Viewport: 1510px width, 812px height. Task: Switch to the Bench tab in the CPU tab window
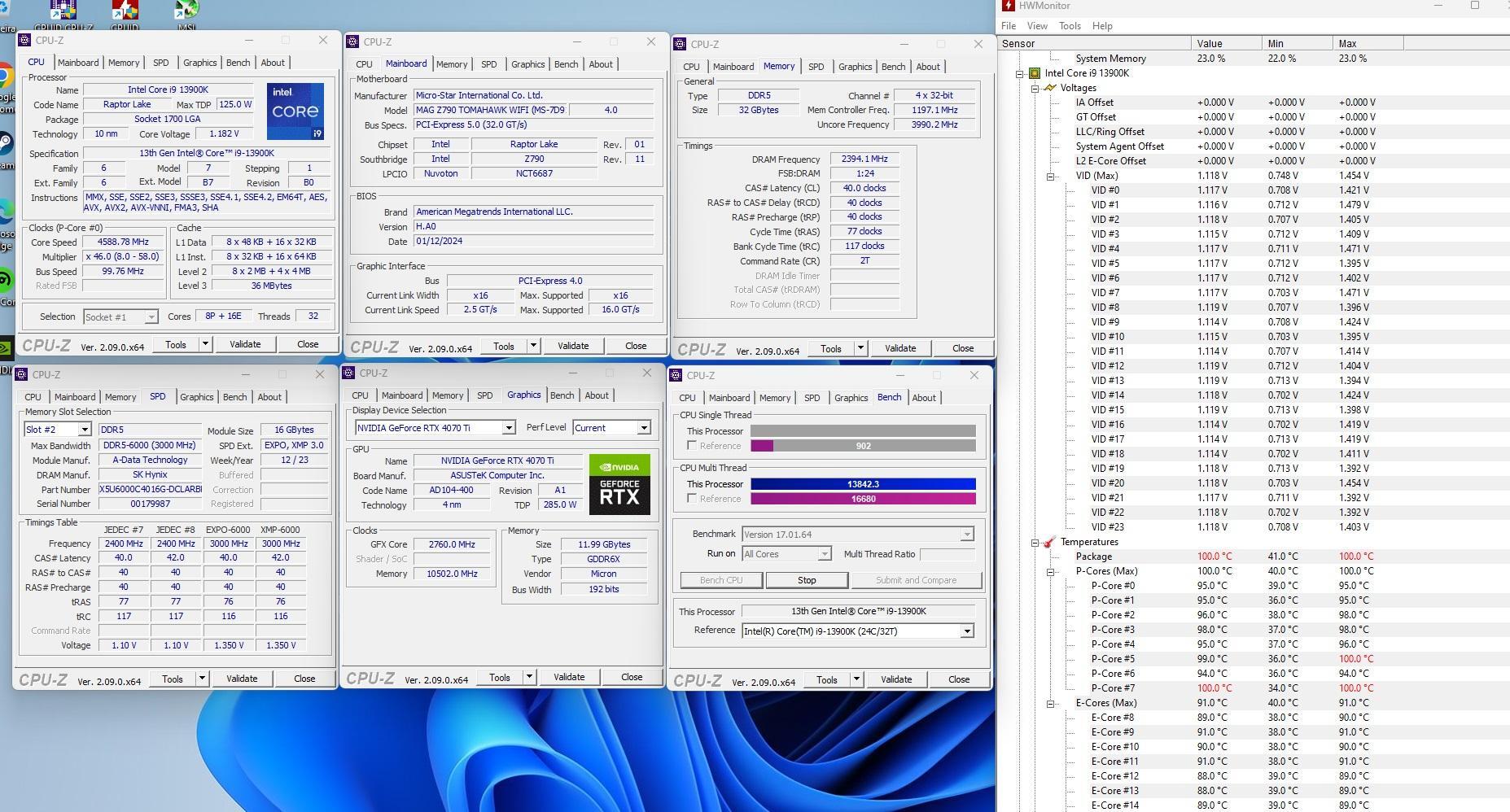238,63
